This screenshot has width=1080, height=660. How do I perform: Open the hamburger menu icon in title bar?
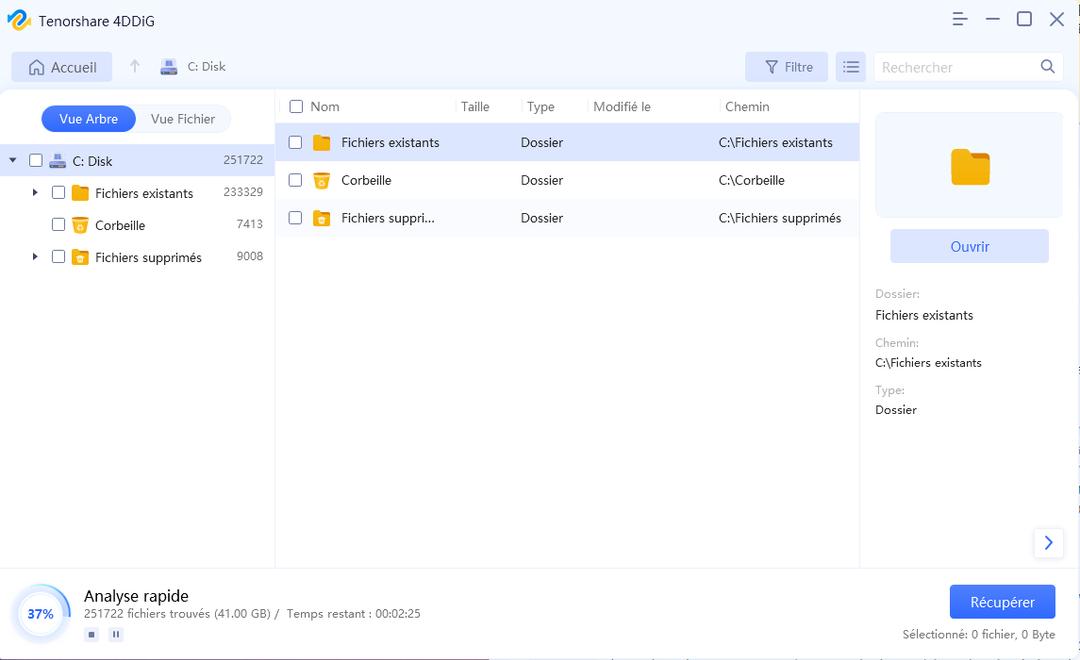click(959, 19)
